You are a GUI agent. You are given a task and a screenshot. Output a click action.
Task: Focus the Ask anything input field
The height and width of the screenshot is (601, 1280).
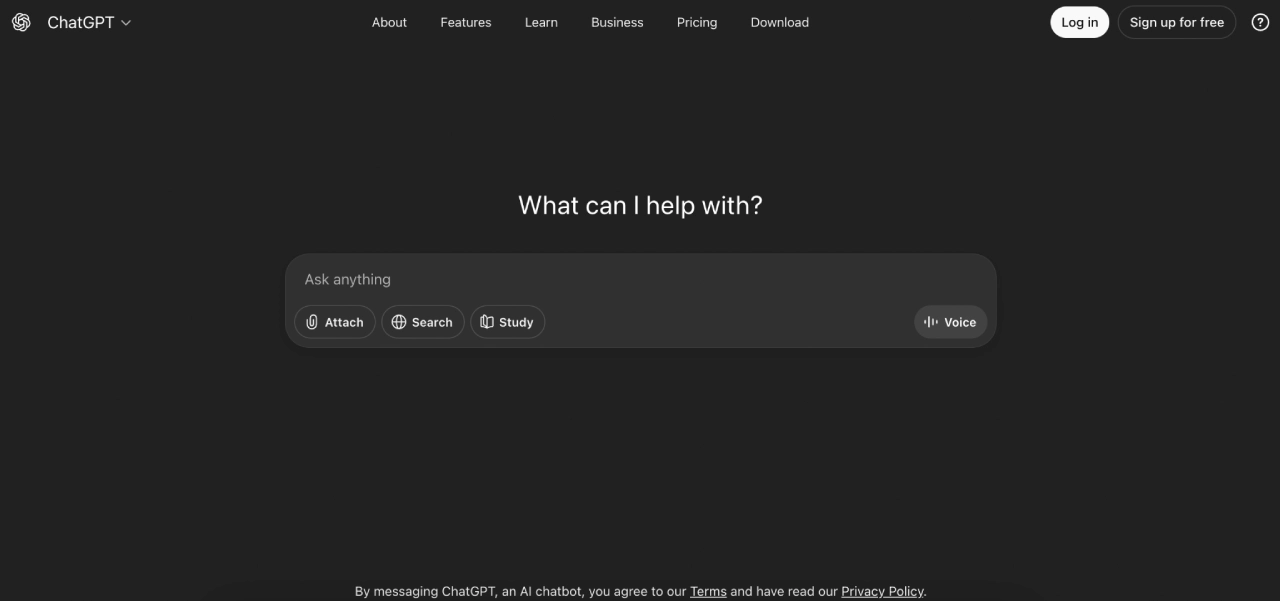click(640, 279)
